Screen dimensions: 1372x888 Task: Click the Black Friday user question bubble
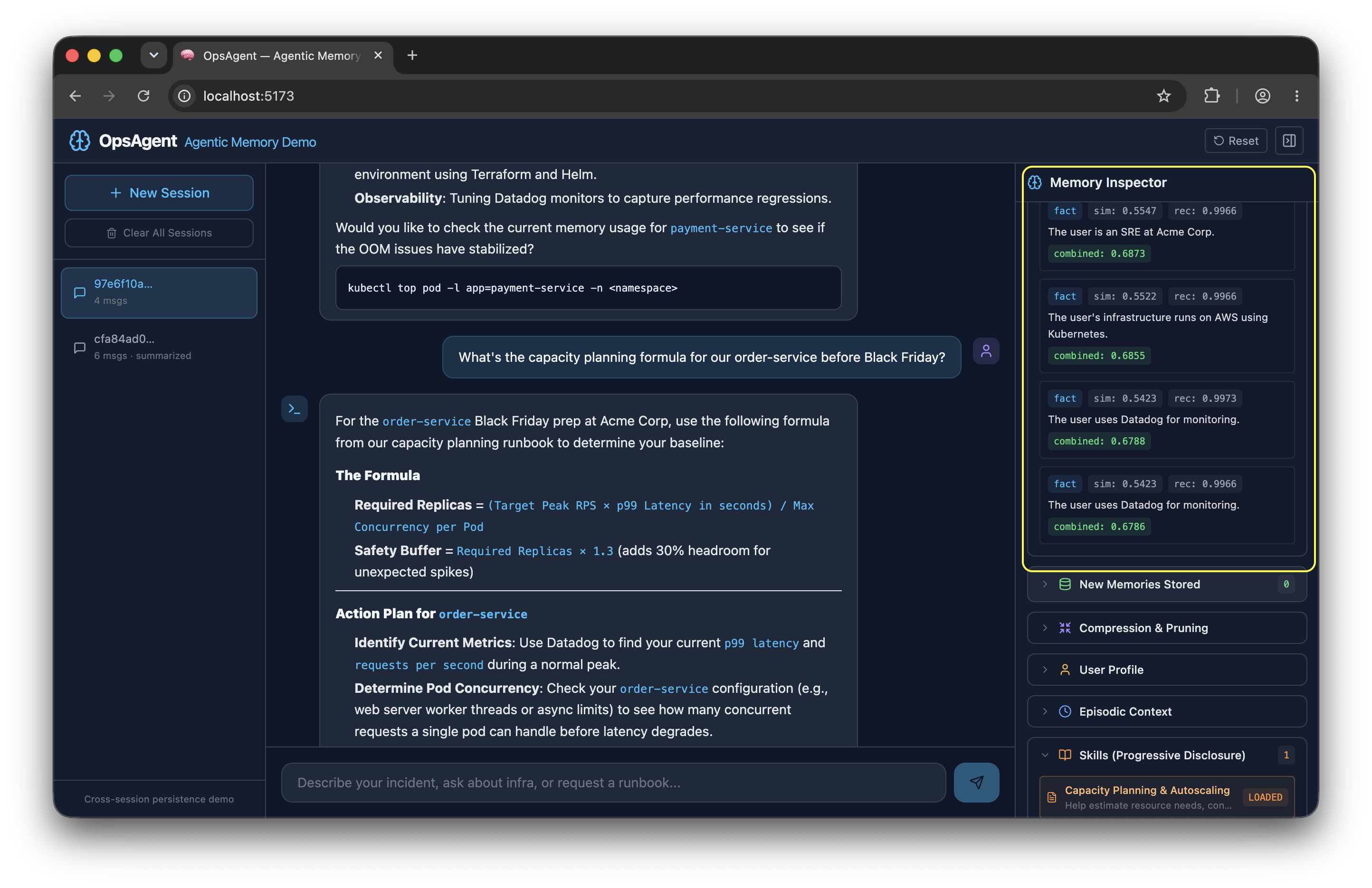pos(701,357)
